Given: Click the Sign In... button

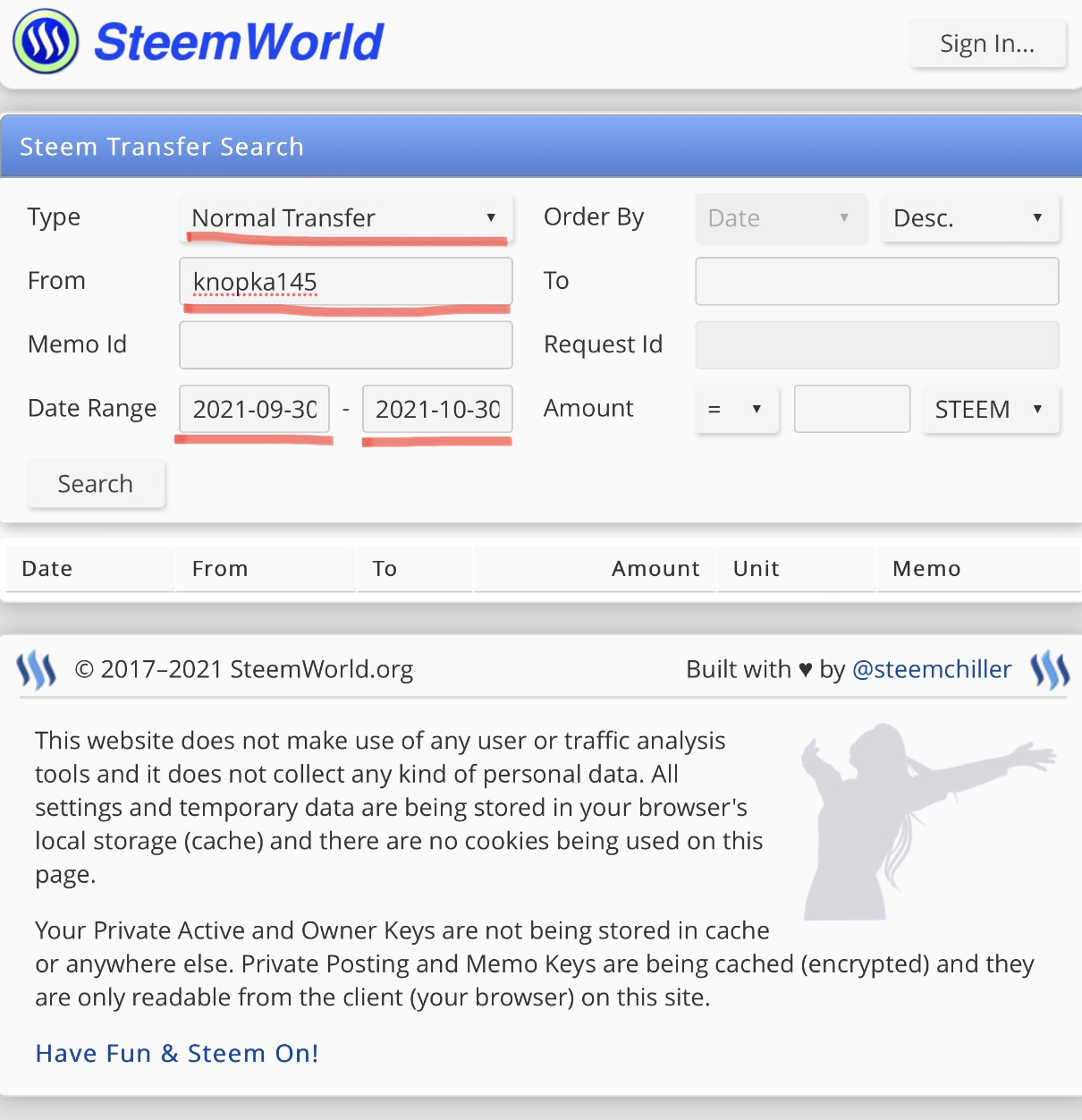Looking at the screenshot, I should 987,44.
